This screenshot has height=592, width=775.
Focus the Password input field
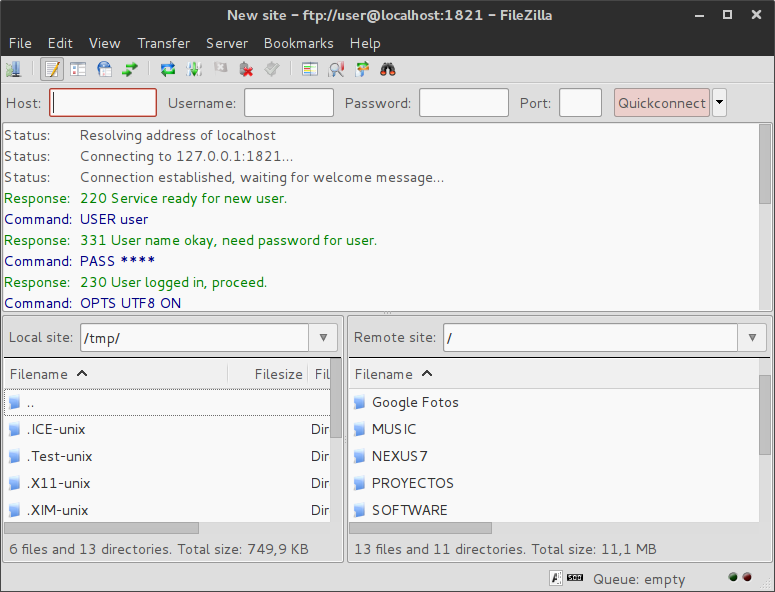[464, 103]
